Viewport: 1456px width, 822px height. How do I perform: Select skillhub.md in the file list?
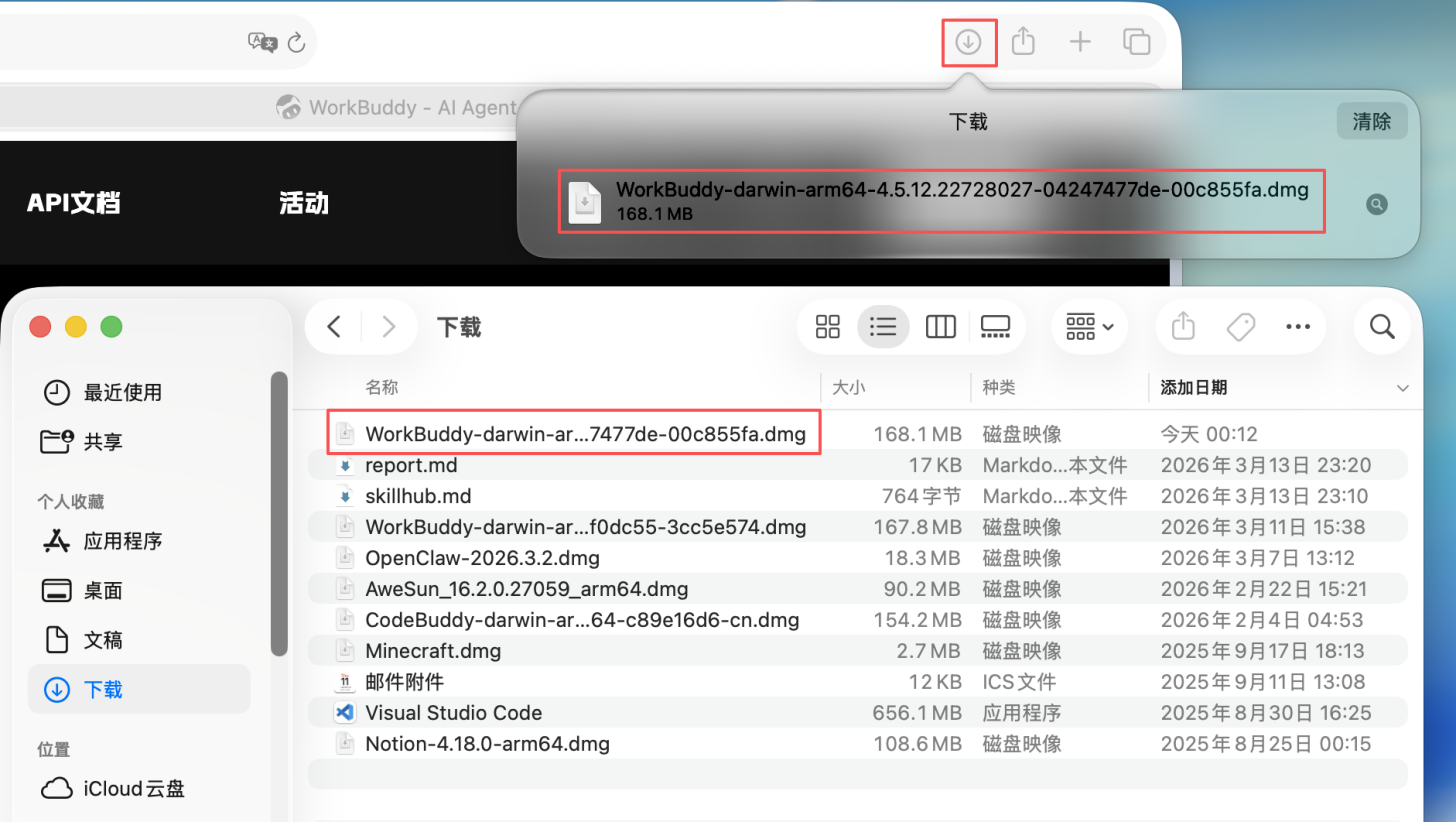418,496
